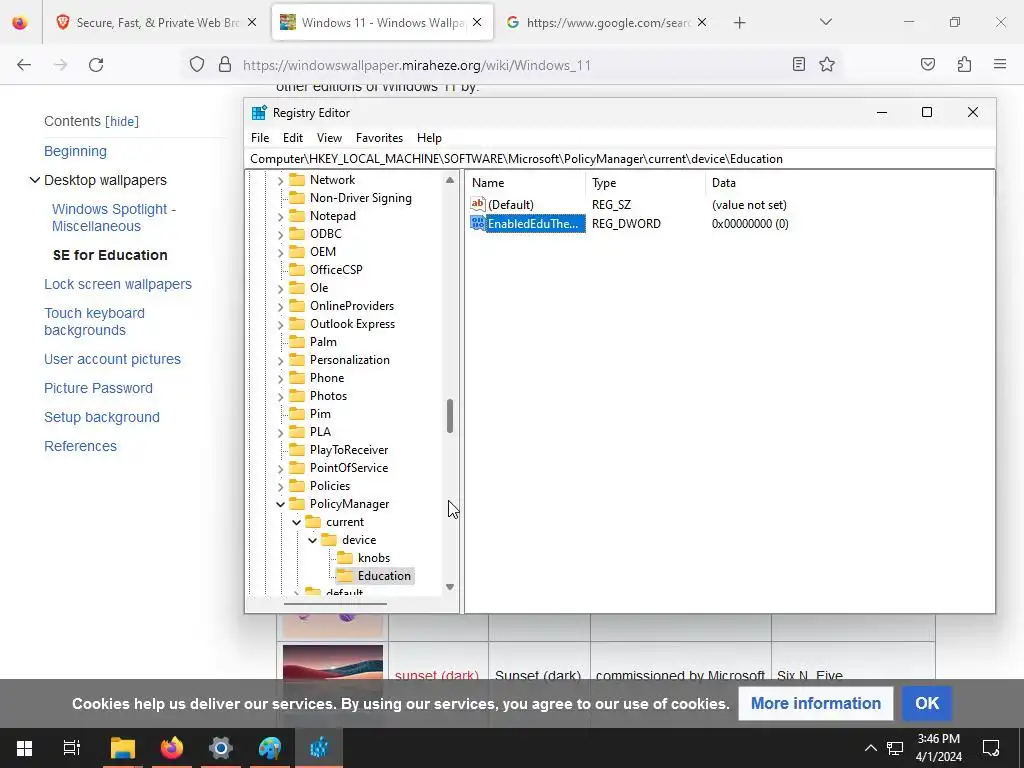Click the Type column header

tap(645, 183)
